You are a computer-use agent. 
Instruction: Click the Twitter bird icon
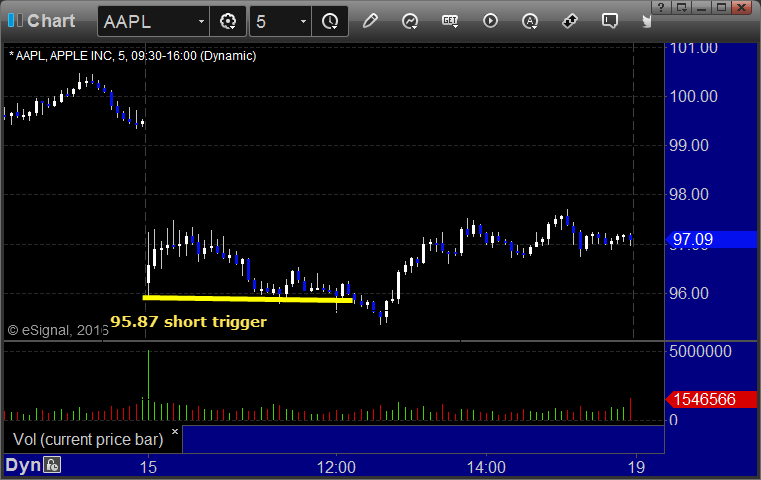click(x=646, y=21)
